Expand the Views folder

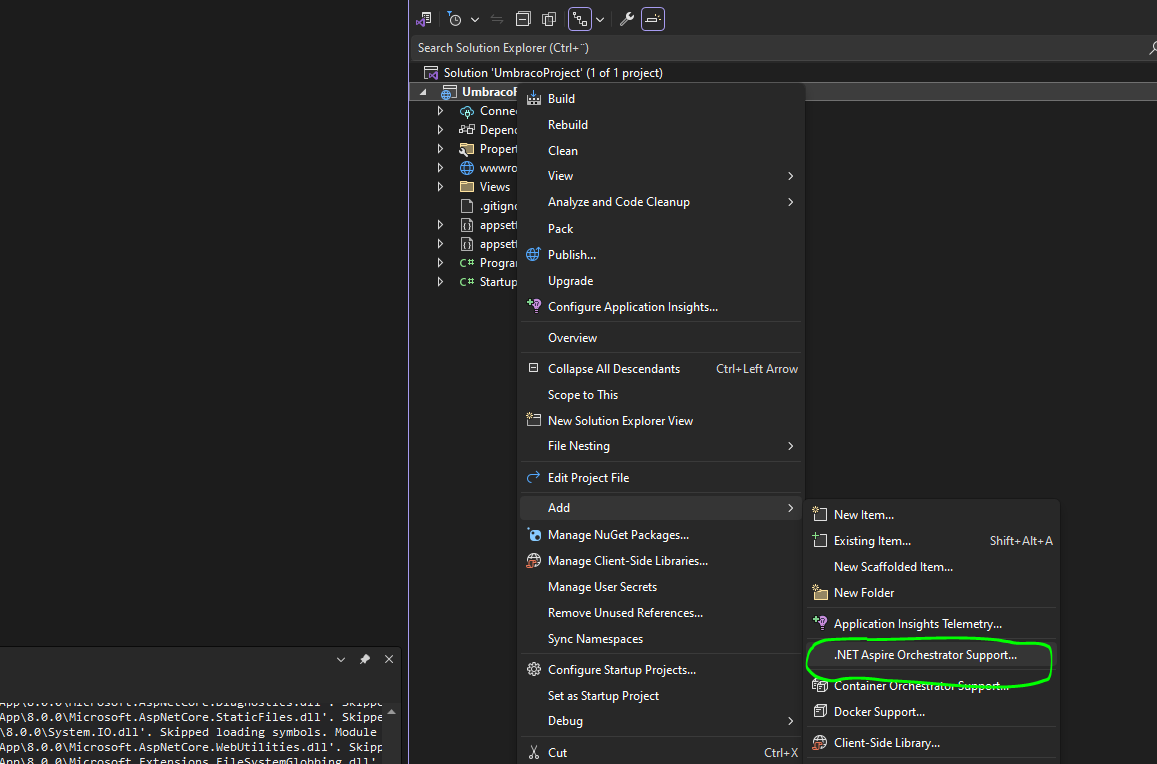[x=441, y=187]
